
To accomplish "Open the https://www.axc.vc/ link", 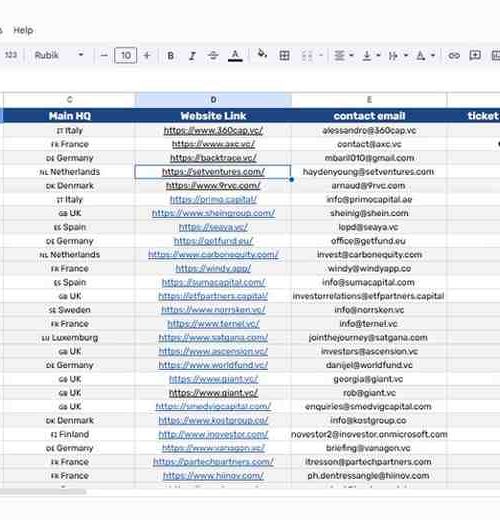I will click(x=213, y=144).
